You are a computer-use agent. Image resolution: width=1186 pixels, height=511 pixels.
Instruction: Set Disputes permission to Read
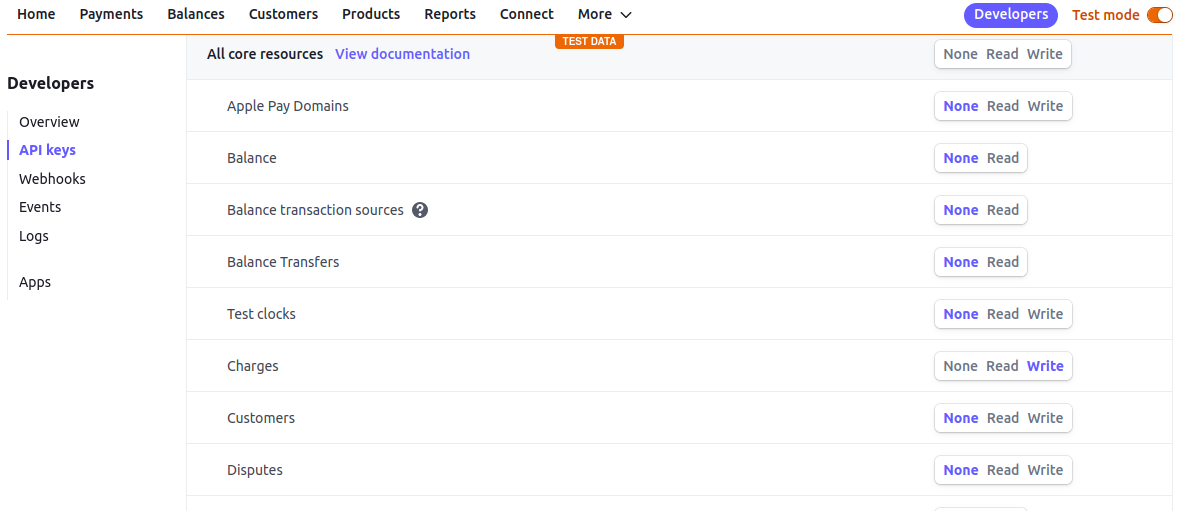[x=1003, y=470]
